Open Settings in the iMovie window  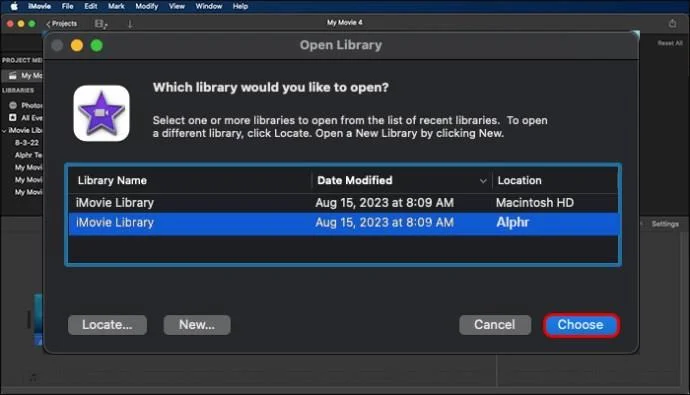[665, 224]
